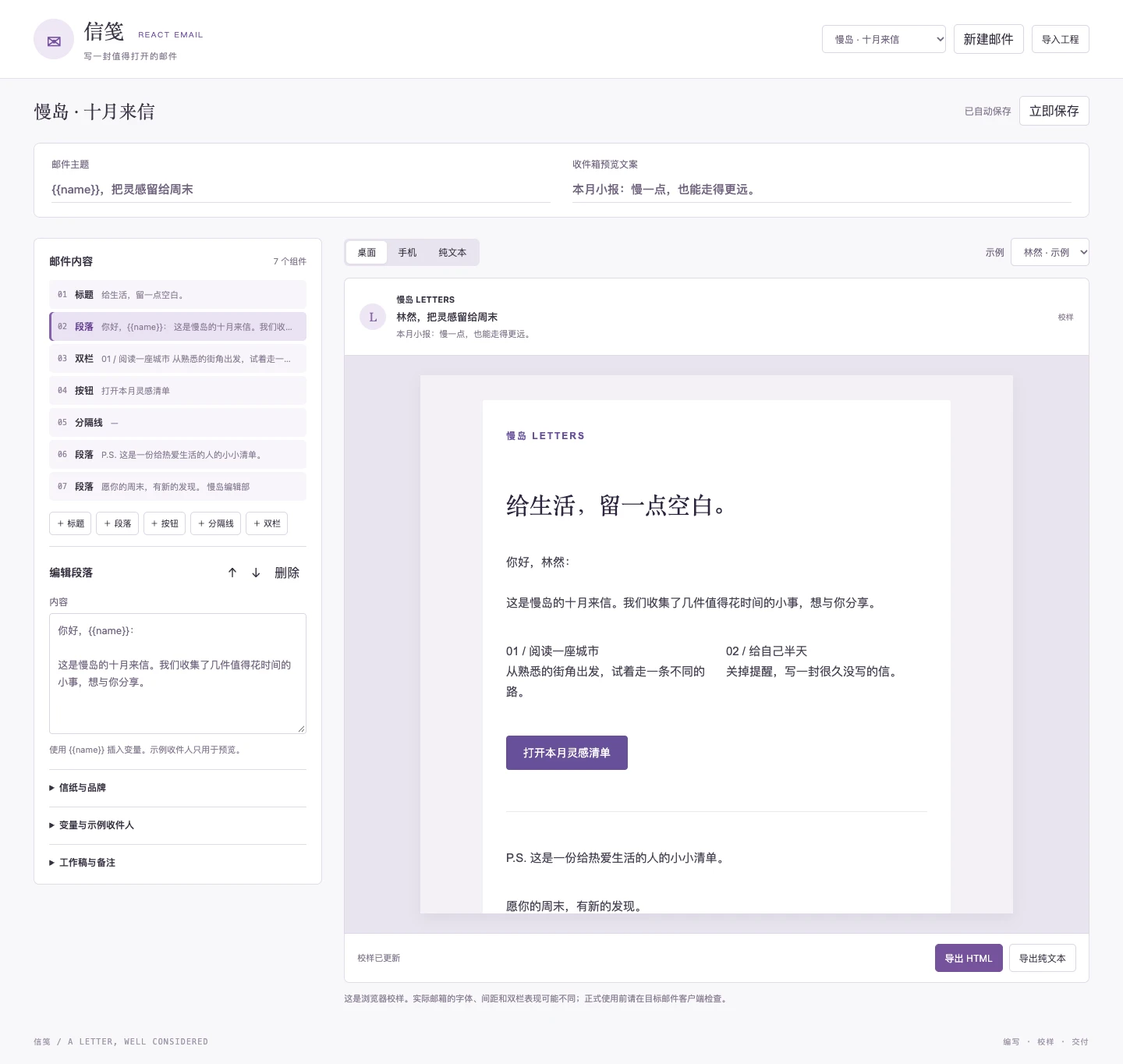
Task: Click the 收件箱预览文案 input field
Action: (822, 190)
